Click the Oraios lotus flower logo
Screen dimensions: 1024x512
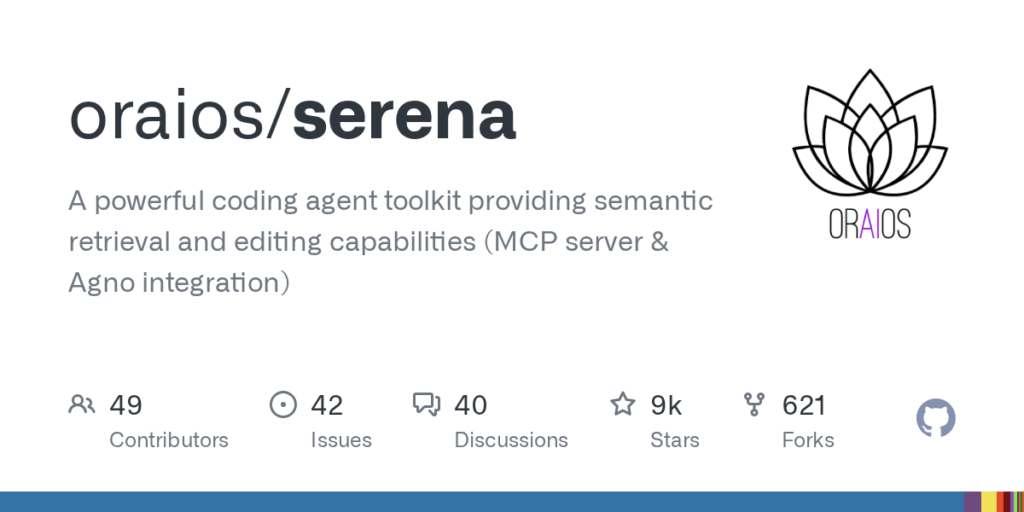[869, 133]
